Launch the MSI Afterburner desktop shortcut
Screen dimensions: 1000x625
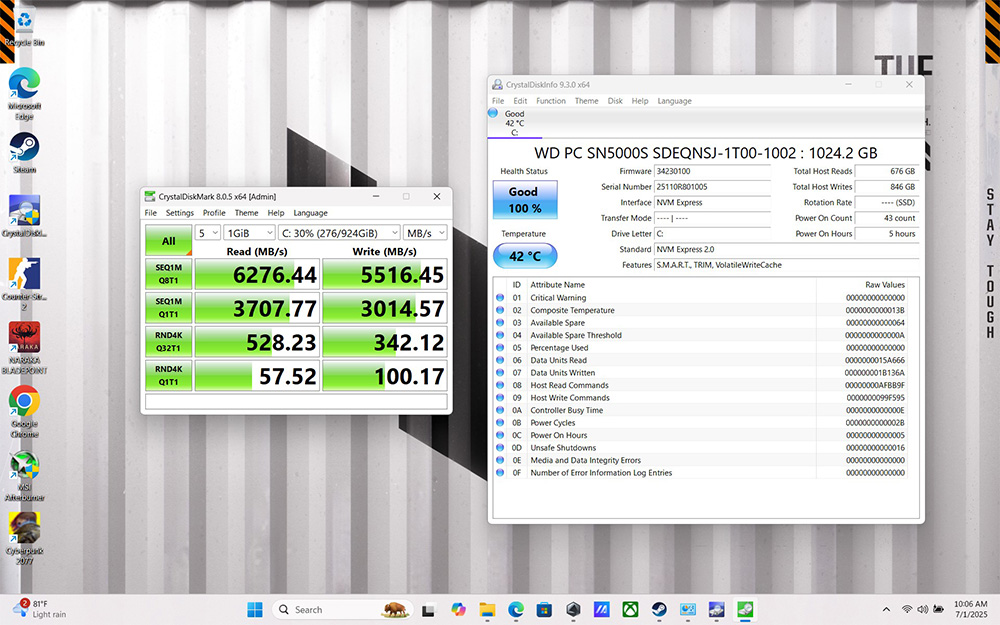[24, 476]
